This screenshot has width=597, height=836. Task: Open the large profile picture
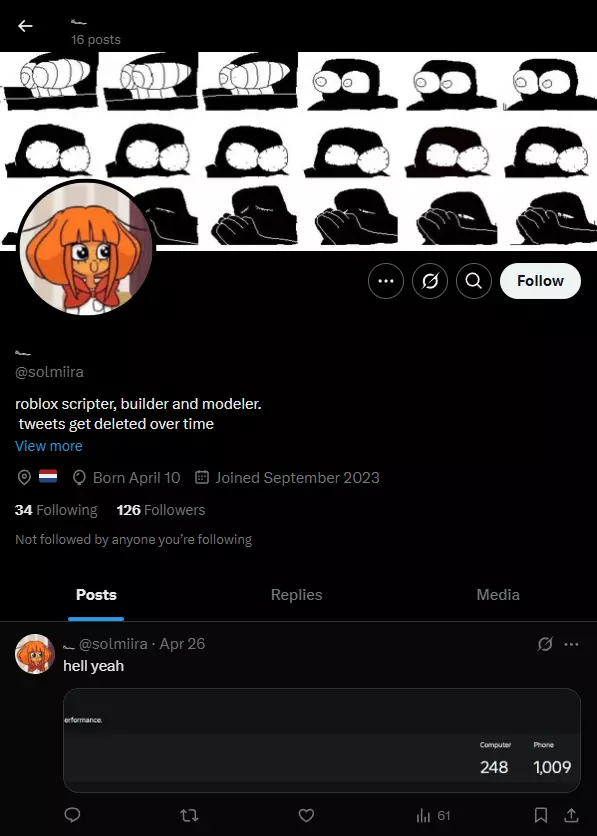click(86, 246)
